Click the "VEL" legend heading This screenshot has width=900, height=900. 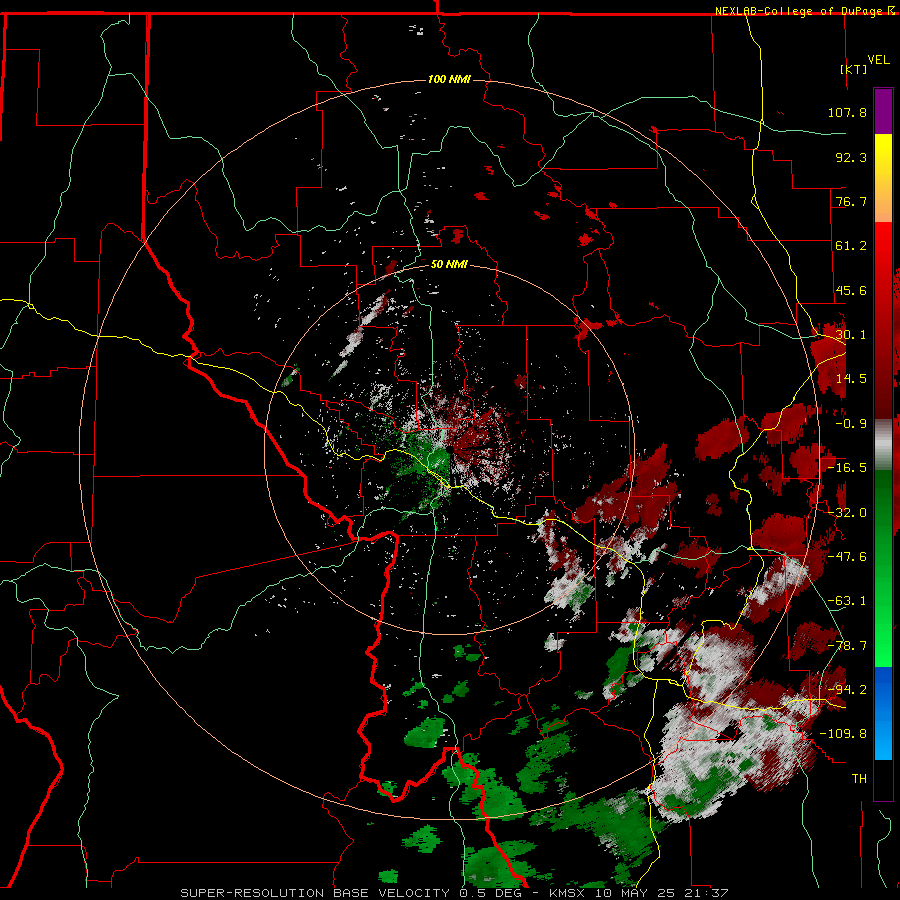click(878, 60)
